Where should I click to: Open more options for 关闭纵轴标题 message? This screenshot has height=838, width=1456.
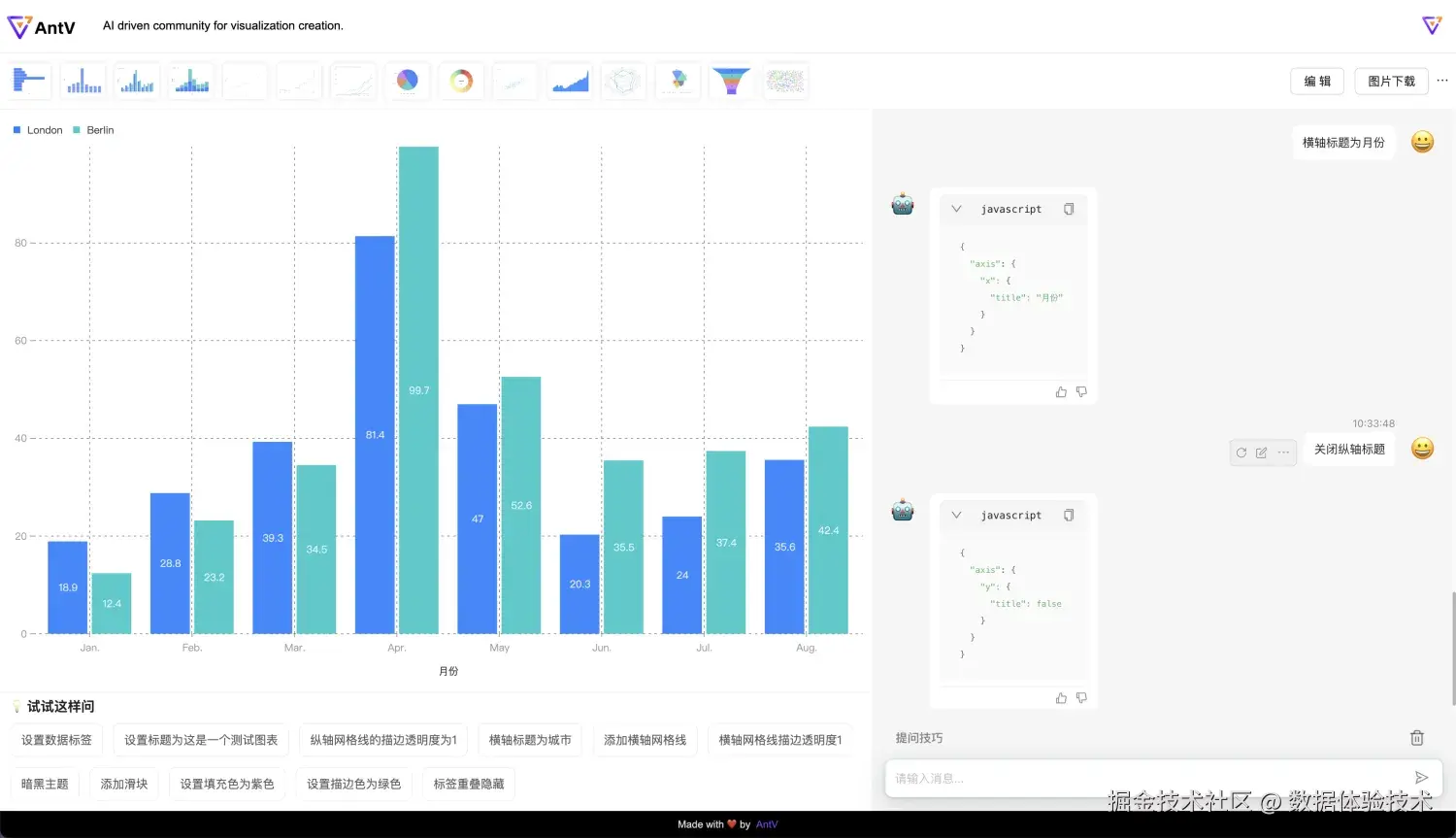pos(1283,453)
